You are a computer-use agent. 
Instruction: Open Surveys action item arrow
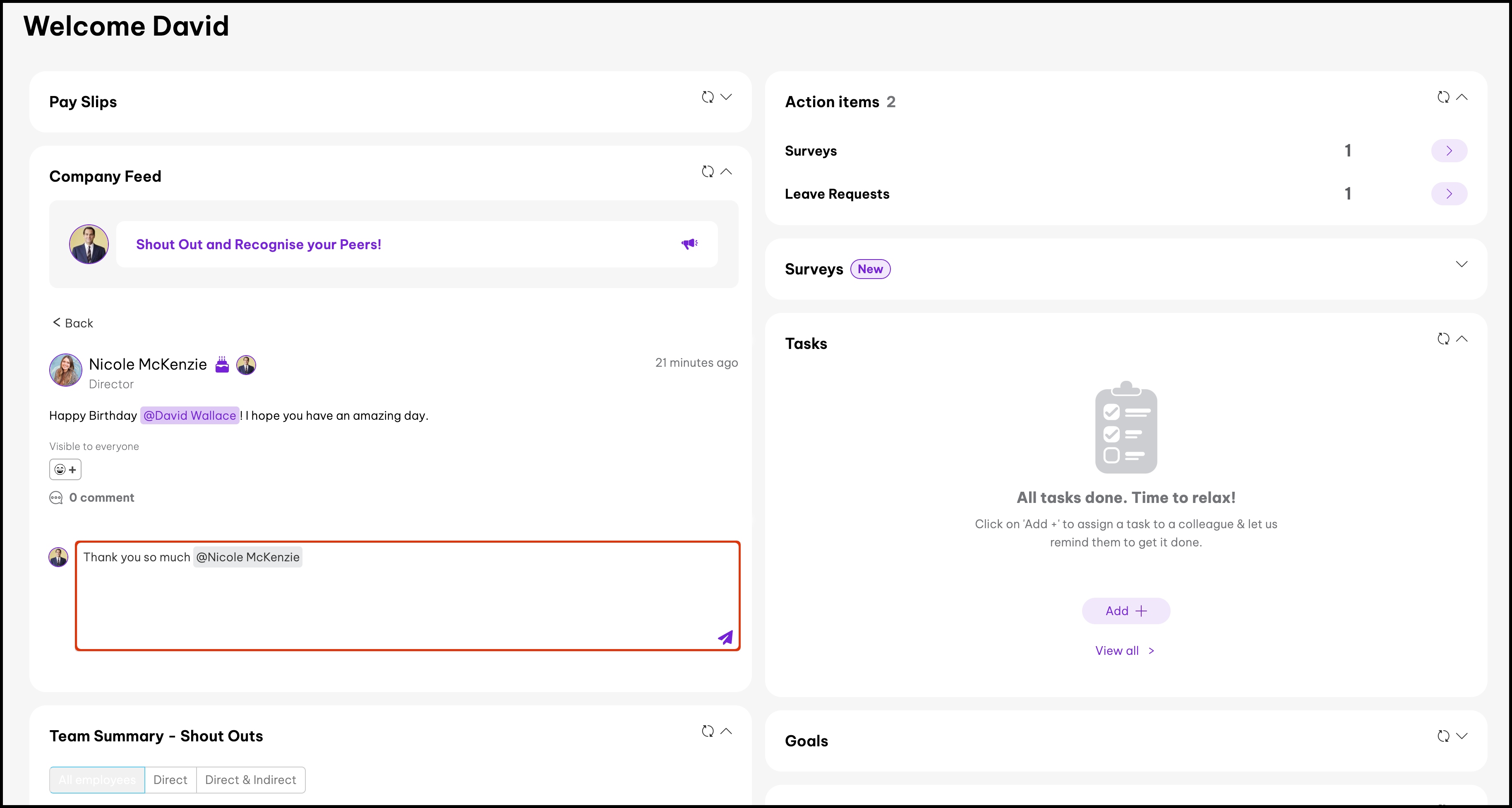[1449, 151]
